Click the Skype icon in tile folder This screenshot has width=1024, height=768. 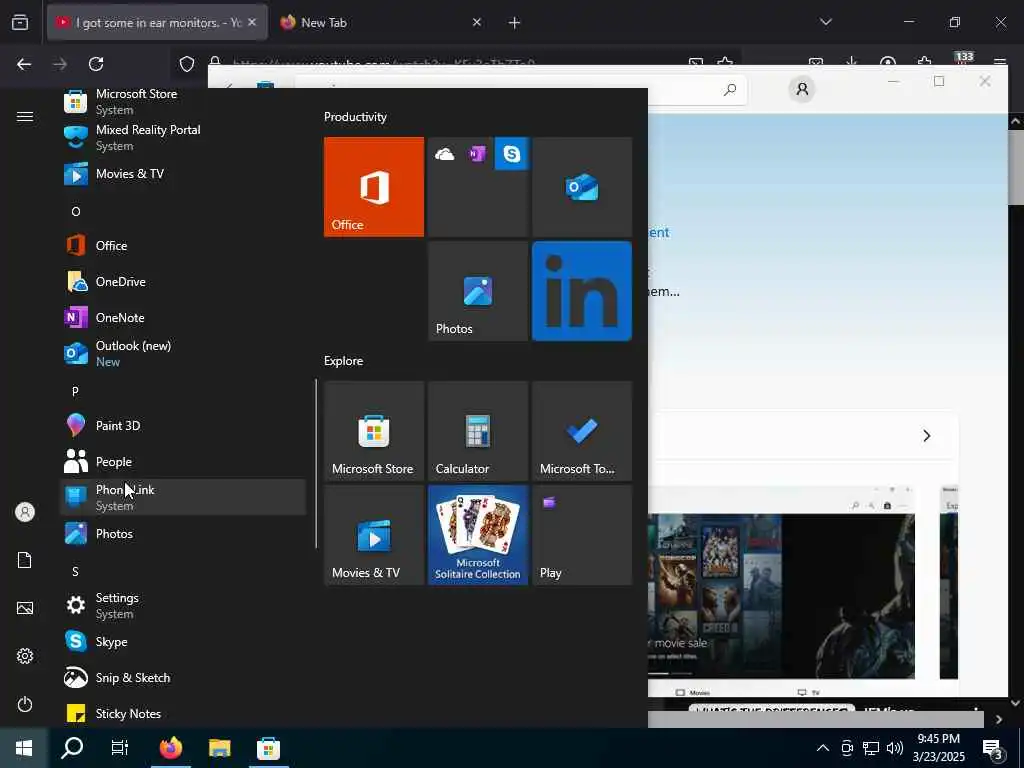(x=511, y=153)
